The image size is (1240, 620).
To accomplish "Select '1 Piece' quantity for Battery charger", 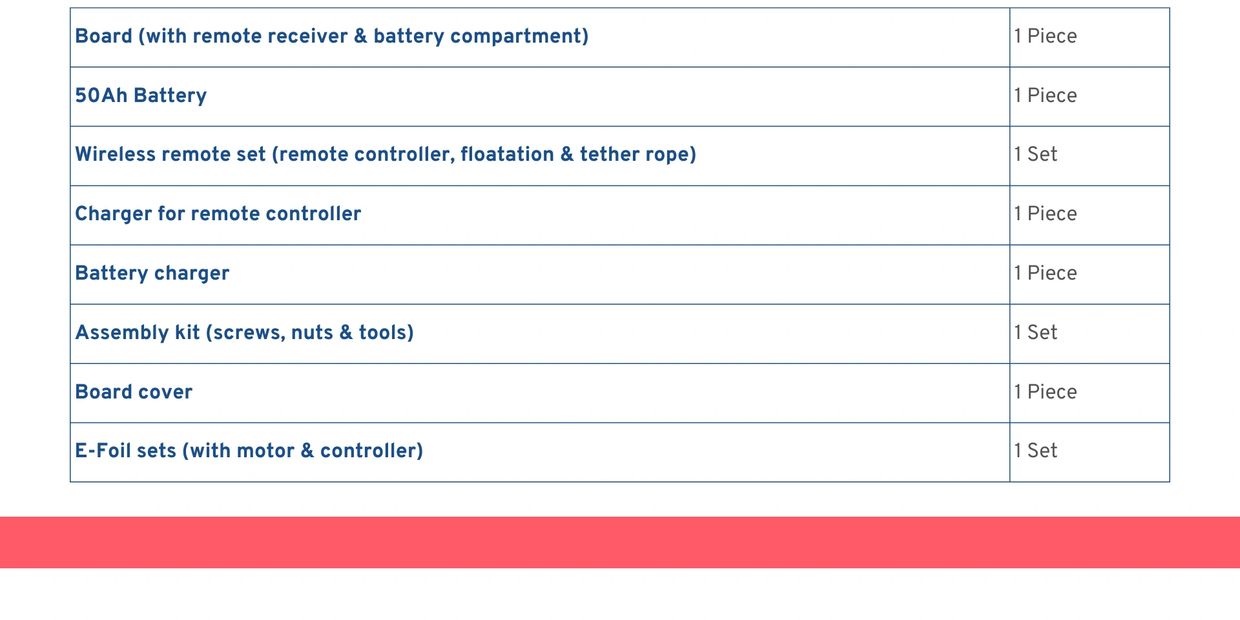I will (1045, 273).
